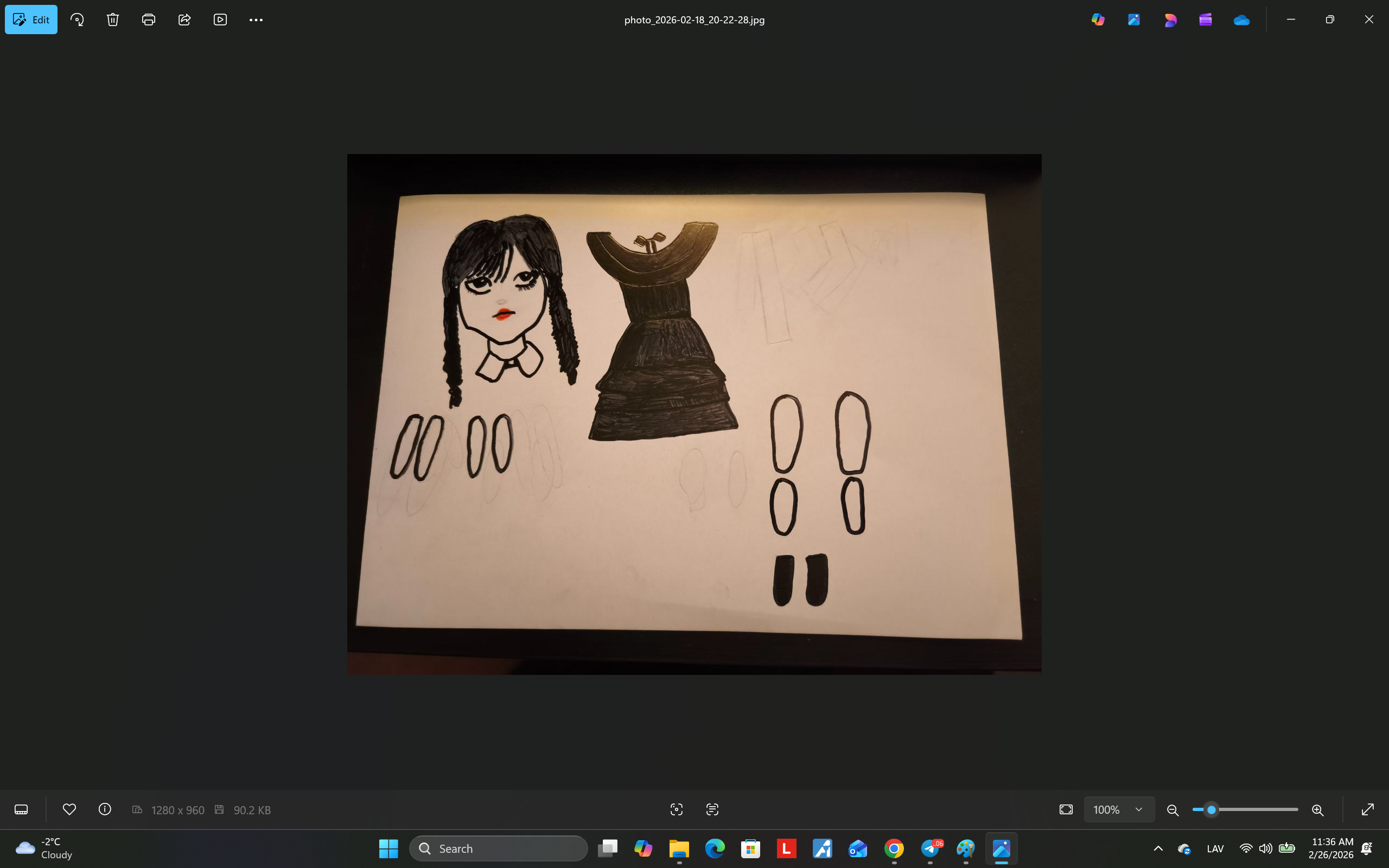Click the taskbar Search box
The image size is (1389, 868).
click(498, 848)
